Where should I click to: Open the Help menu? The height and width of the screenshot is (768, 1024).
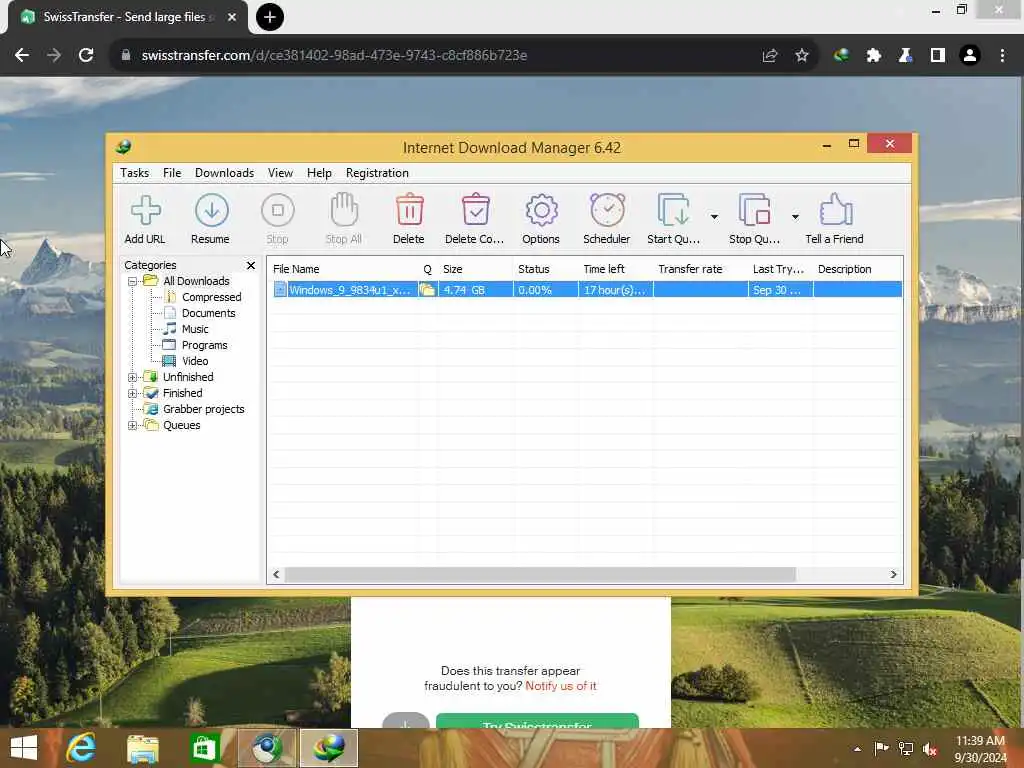click(x=319, y=172)
